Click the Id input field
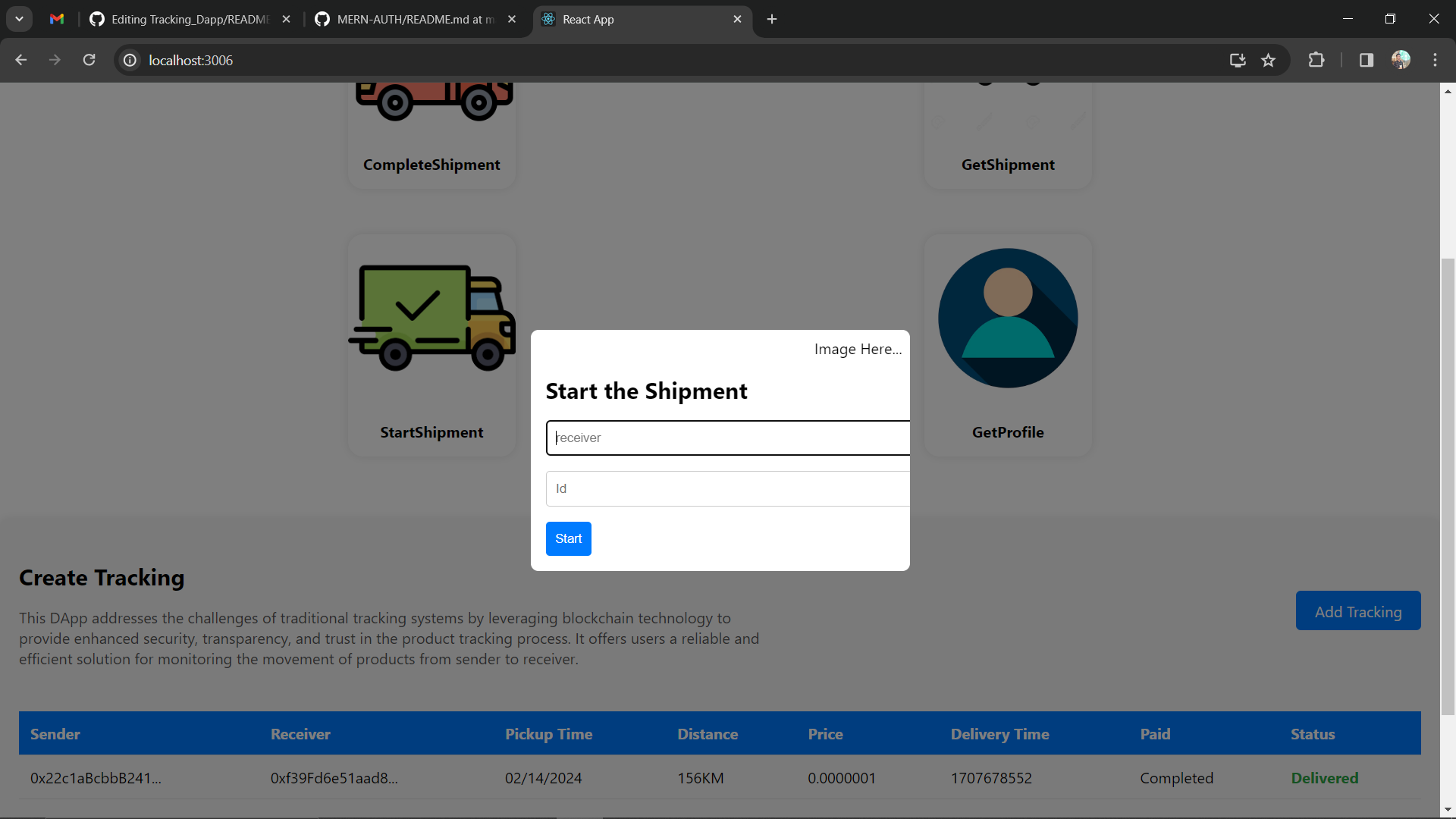The height and width of the screenshot is (819, 1456). (726, 489)
